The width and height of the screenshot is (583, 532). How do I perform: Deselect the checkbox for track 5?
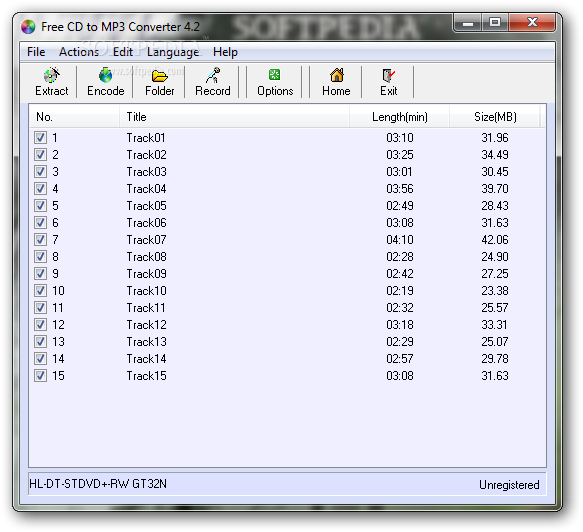[40, 206]
